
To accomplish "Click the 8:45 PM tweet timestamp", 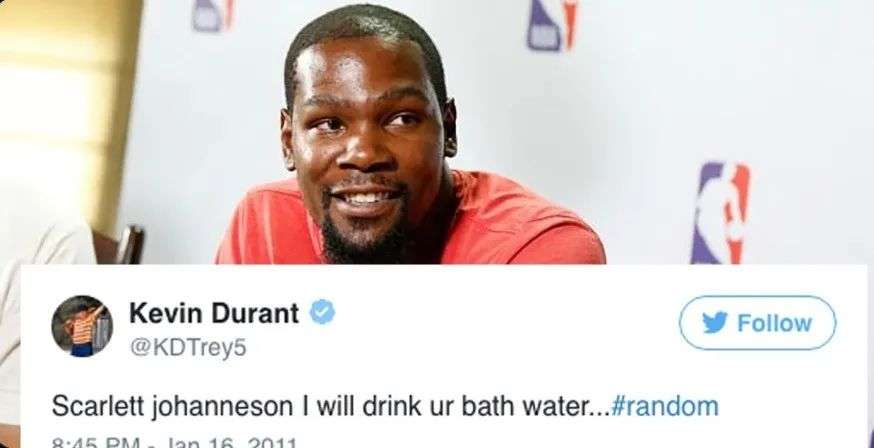I will [x=95, y=444].
